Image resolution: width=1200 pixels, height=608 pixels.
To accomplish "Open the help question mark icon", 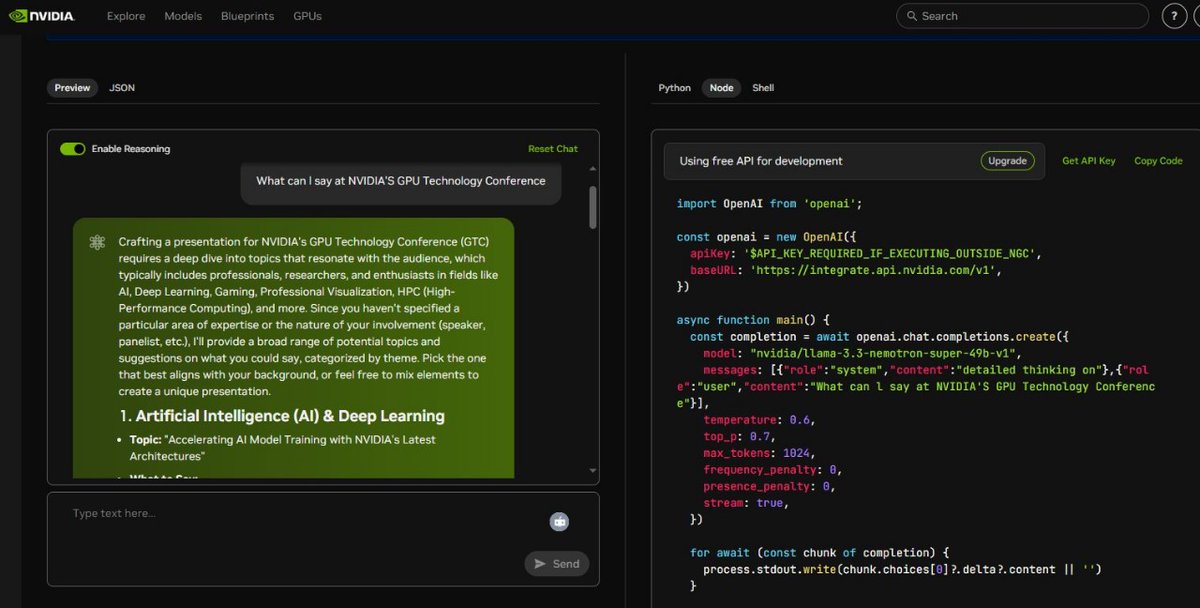I will point(1174,15).
